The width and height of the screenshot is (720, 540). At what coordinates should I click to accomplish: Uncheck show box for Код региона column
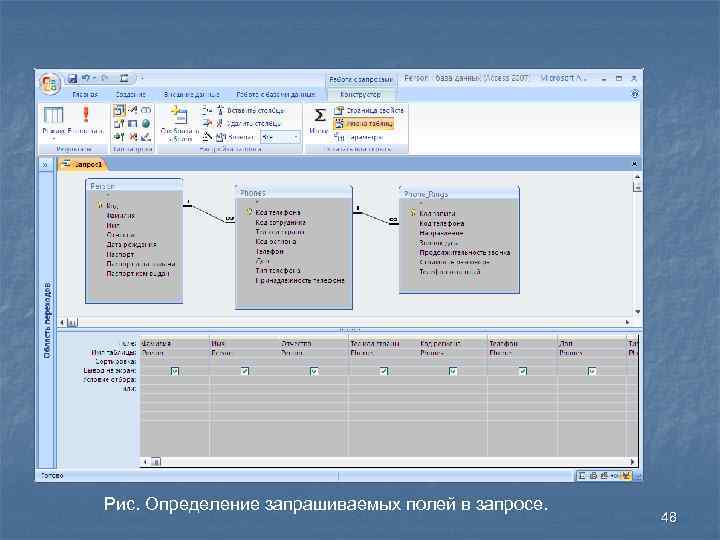click(453, 371)
